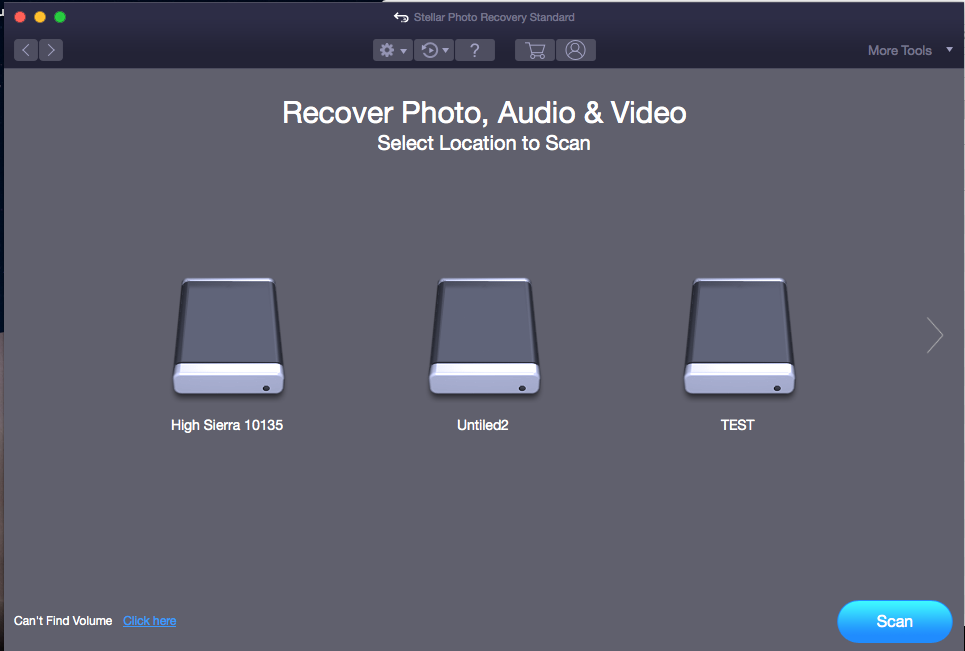
Task: Click the Untiled2 drive label
Action: pos(482,425)
